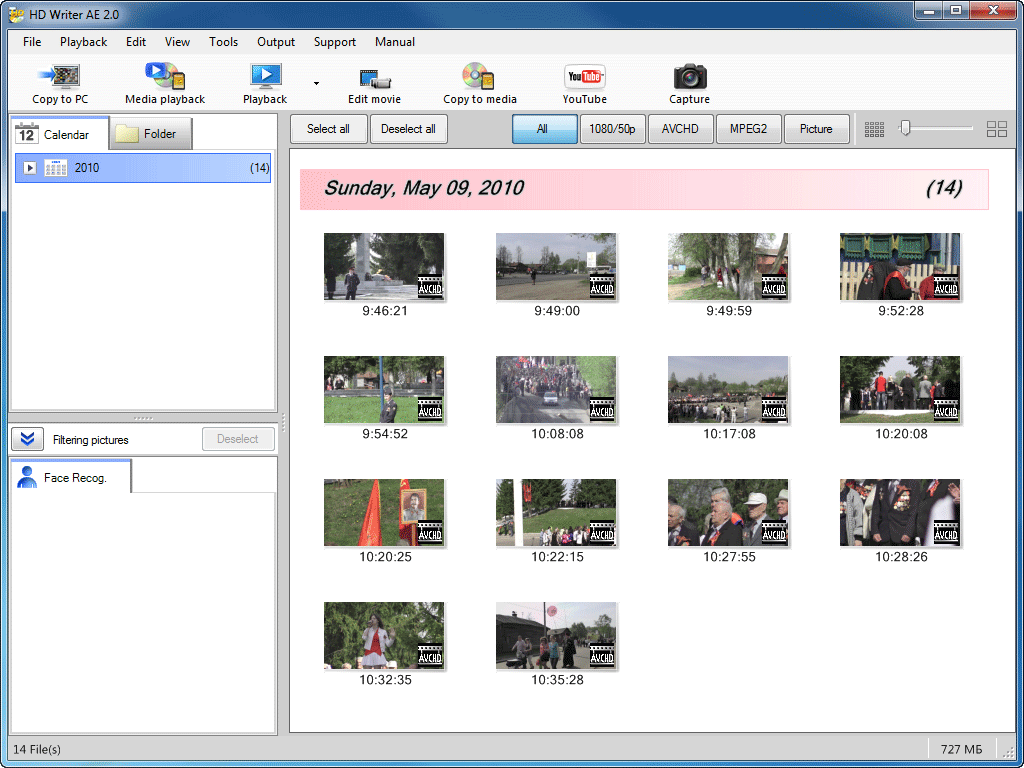This screenshot has height=768, width=1024.
Task: Switch to the Folder tab
Action: [x=151, y=134]
